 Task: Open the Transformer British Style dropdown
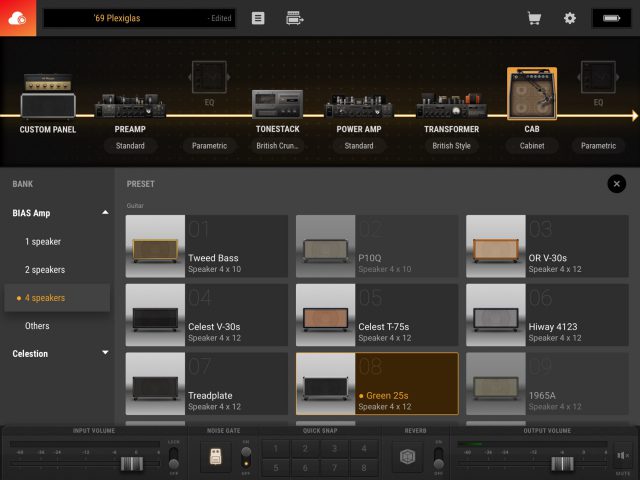tap(451, 146)
